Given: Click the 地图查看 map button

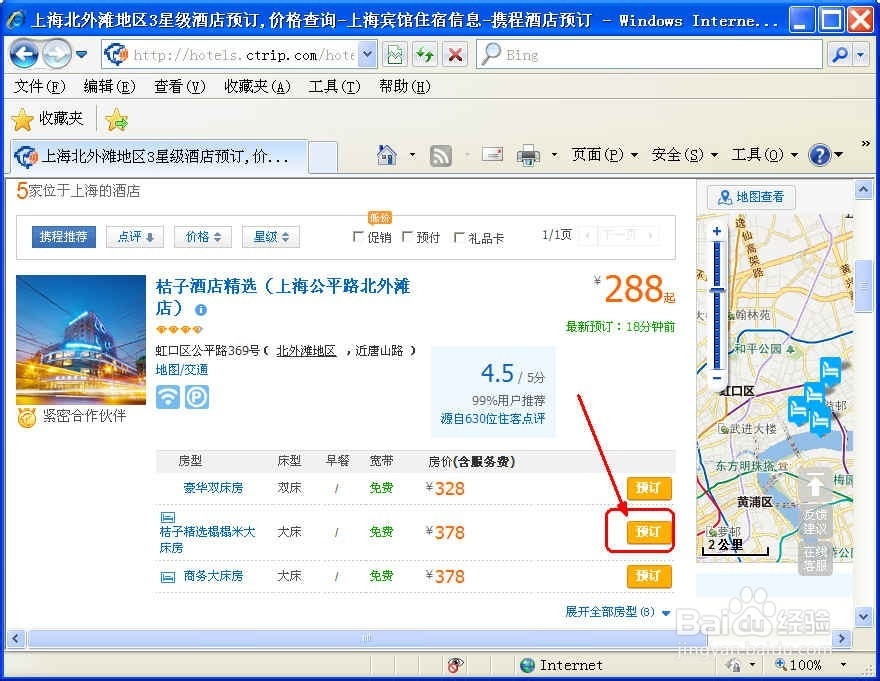Looking at the screenshot, I should click(x=751, y=197).
